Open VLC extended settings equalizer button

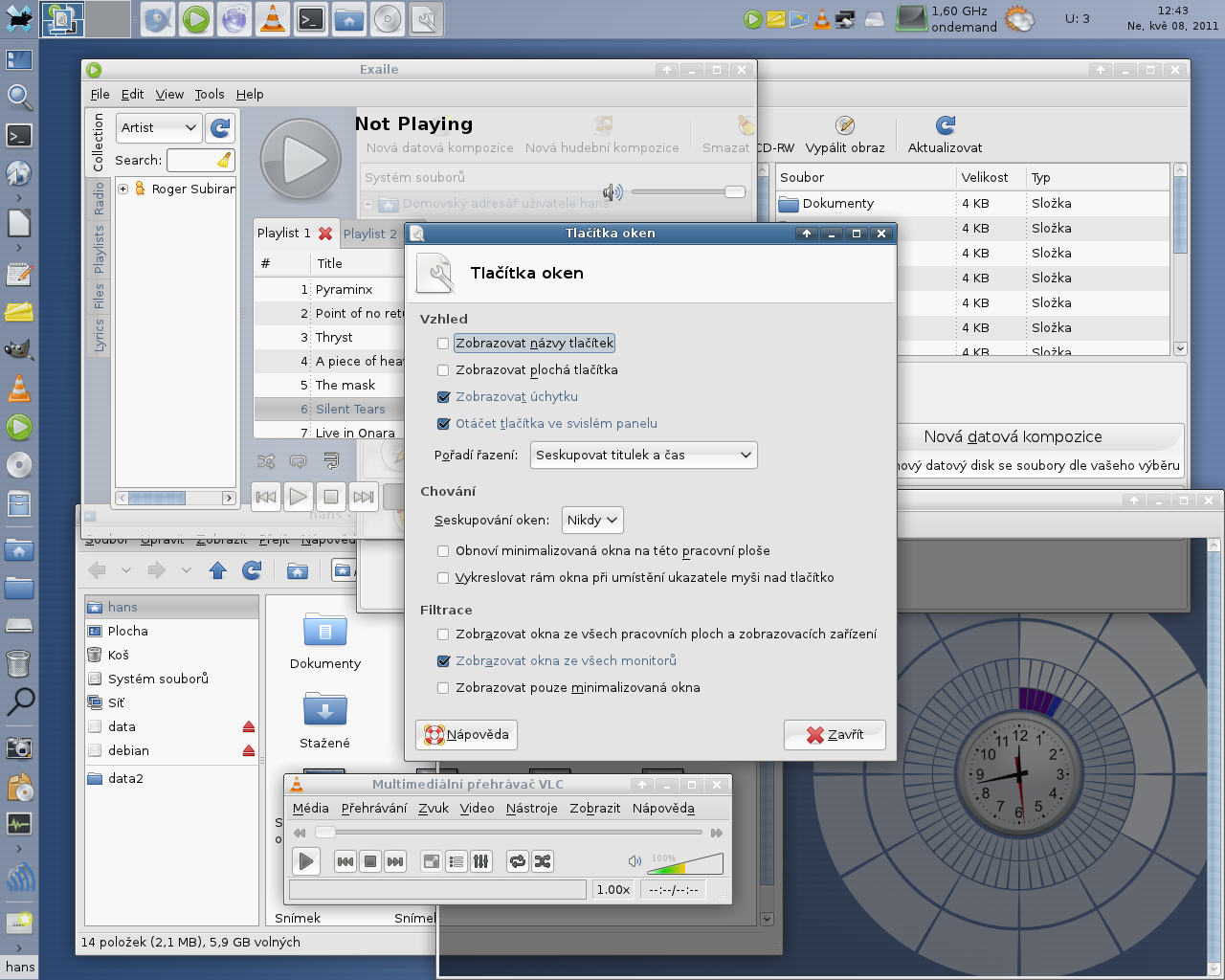point(481,861)
